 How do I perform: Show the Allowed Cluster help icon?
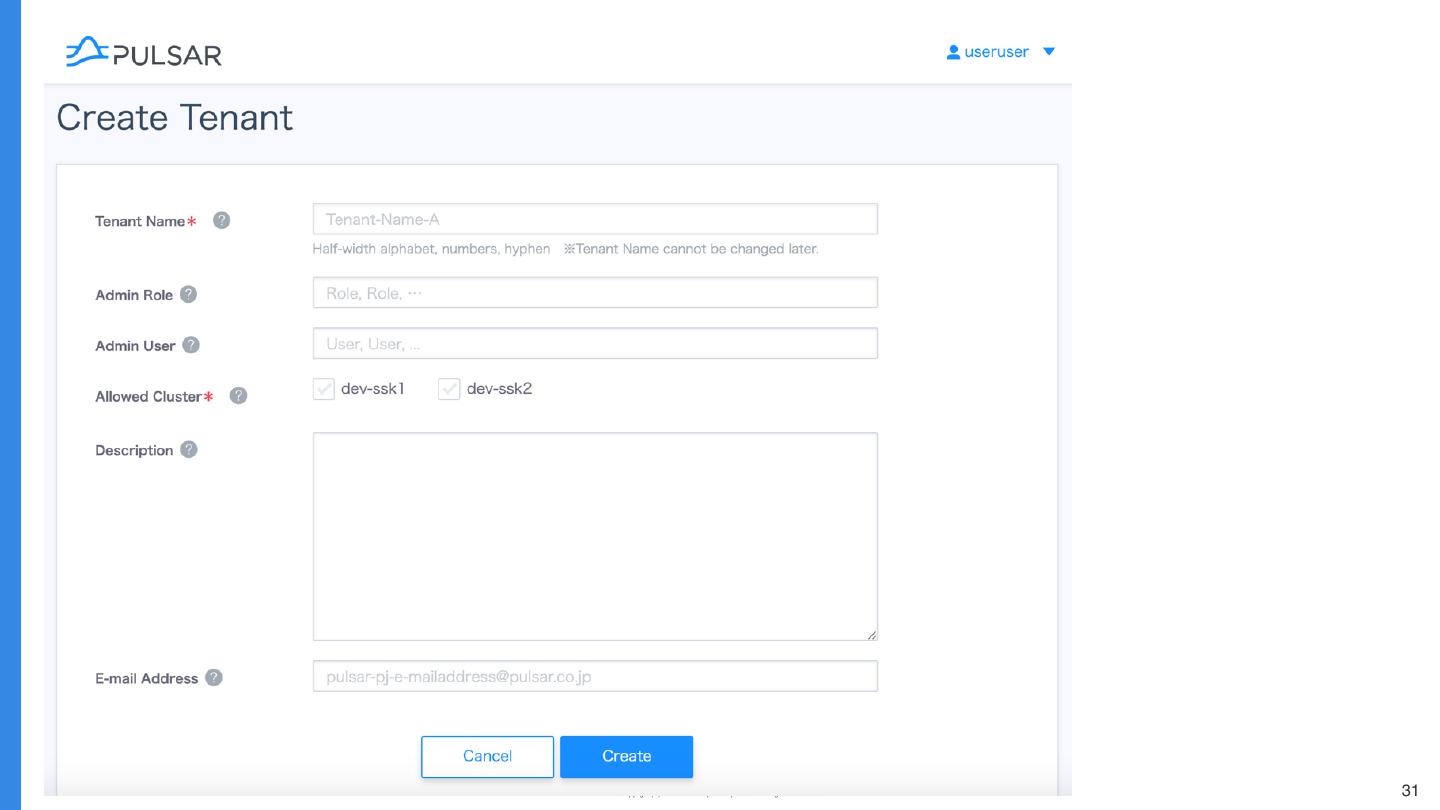[x=238, y=395]
